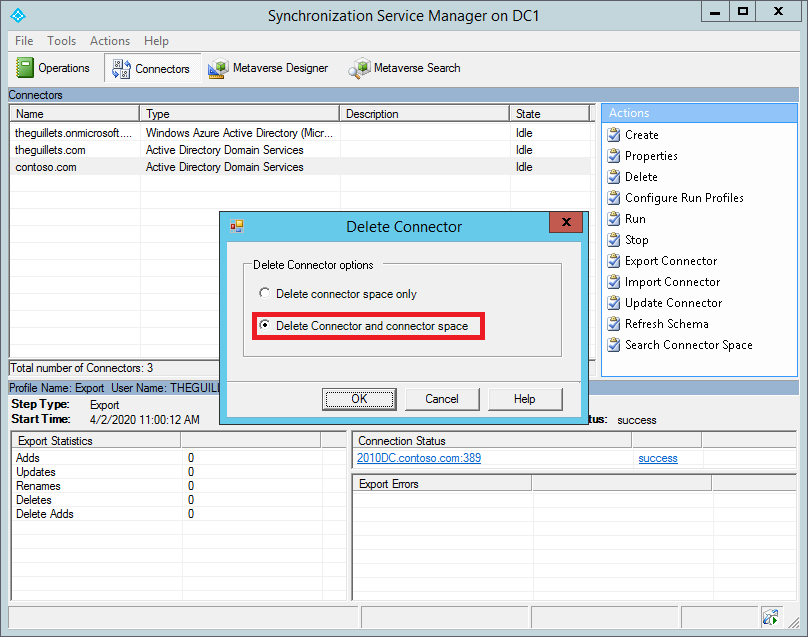Viewport: 808px width, 637px height.
Task: View the success status details
Action: click(x=658, y=457)
